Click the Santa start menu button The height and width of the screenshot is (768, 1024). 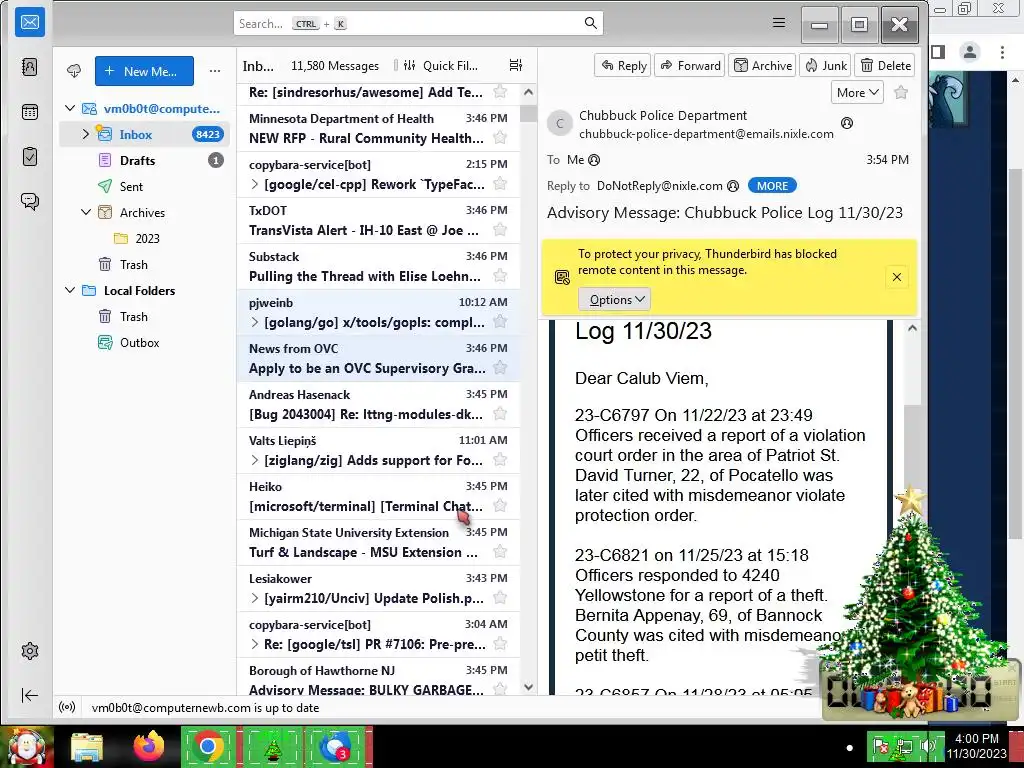[26, 746]
